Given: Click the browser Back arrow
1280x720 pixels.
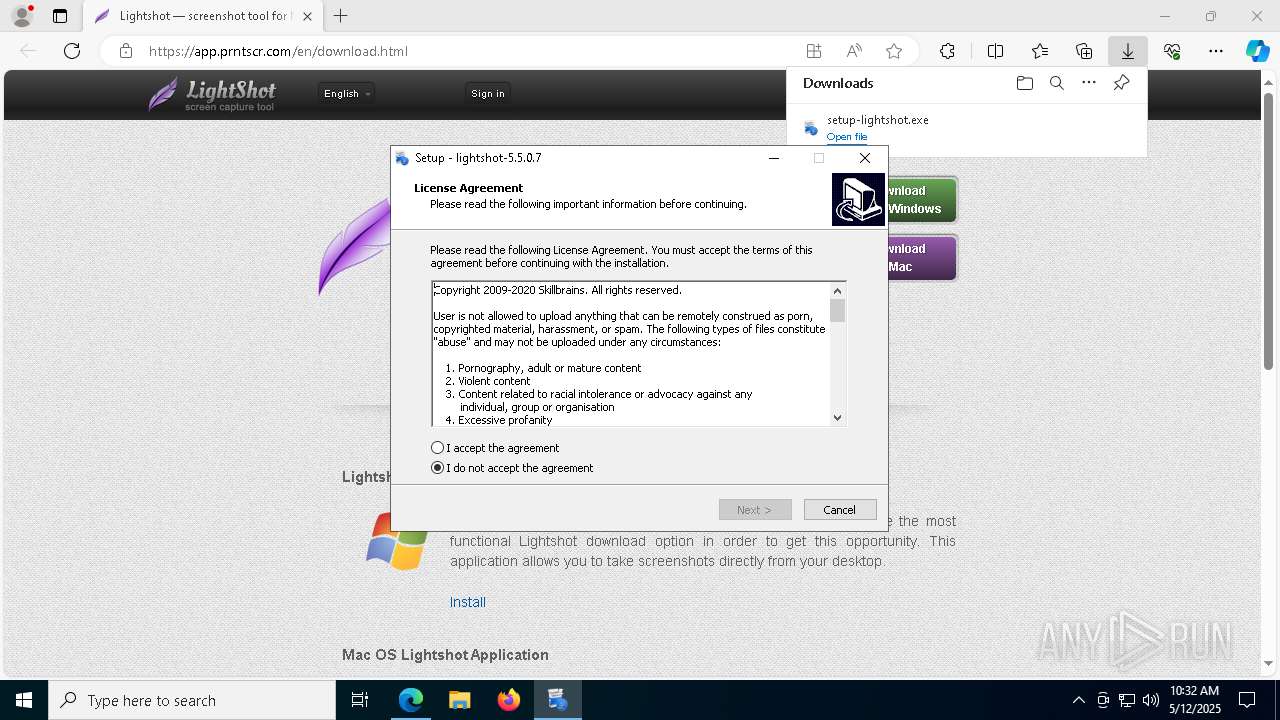Looking at the screenshot, I should tap(28, 51).
